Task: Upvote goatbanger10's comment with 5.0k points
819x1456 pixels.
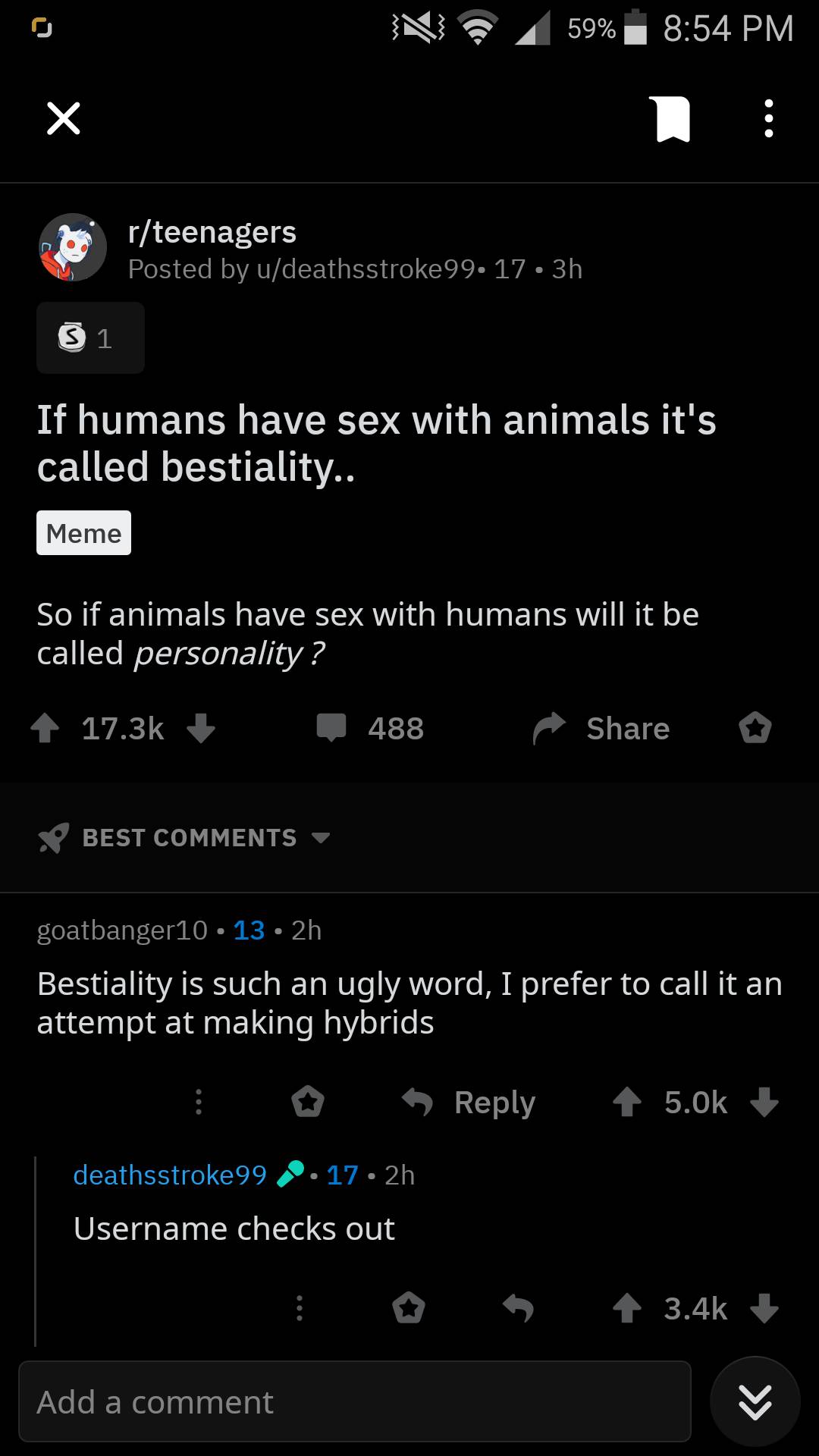Action: coord(627,1102)
